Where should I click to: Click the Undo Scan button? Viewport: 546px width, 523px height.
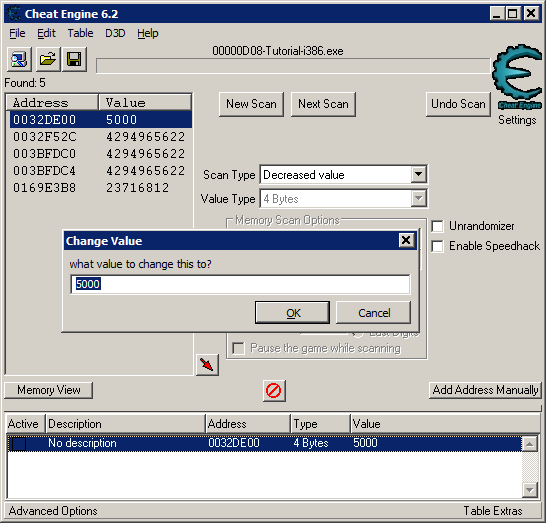tap(458, 104)
